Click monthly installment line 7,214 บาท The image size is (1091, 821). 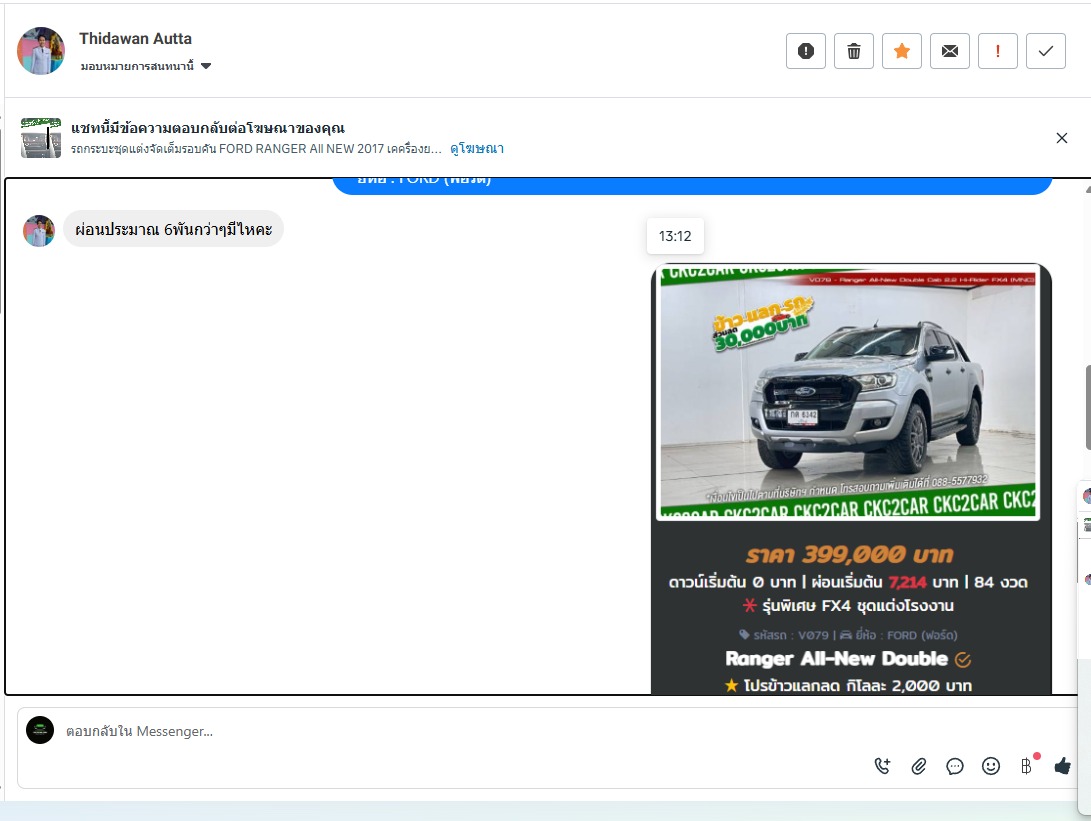coord(848,582)
